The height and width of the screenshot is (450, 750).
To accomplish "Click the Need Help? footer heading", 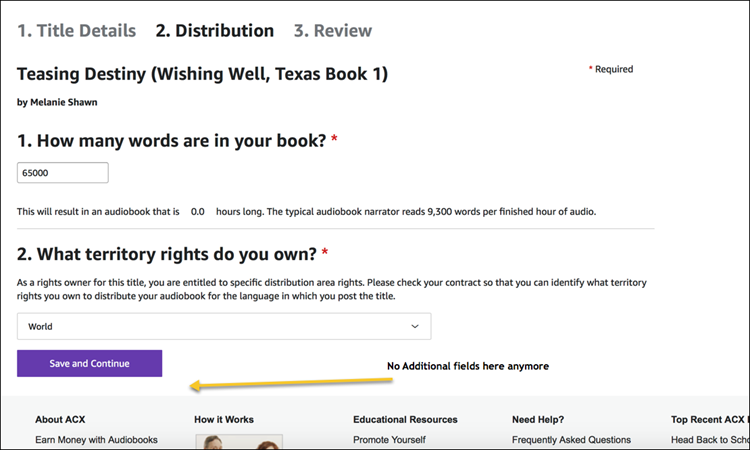I will pyautogui.click(x=537, y=419).
